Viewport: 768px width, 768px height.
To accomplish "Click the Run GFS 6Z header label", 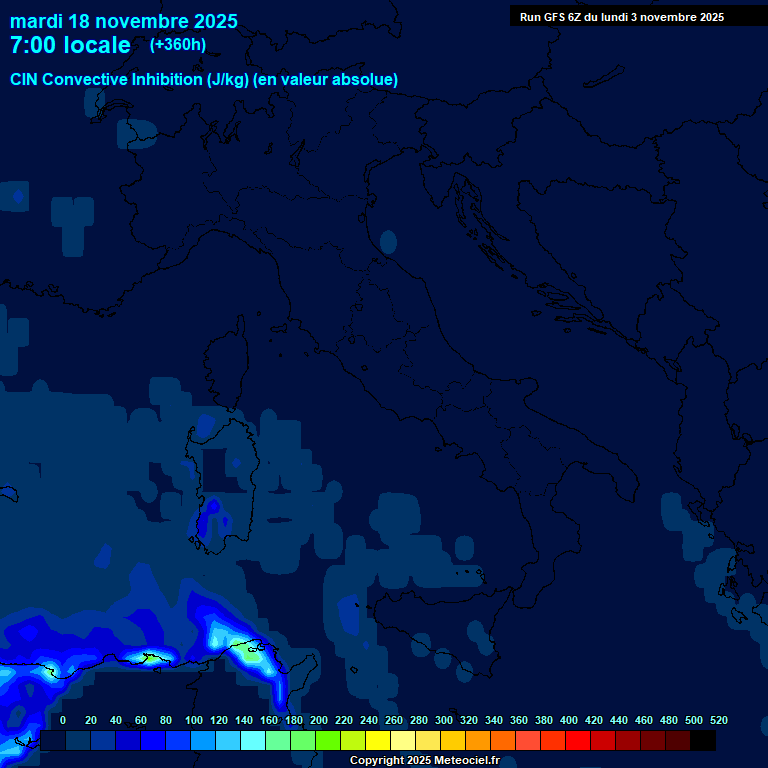I will tap(622, 17).
